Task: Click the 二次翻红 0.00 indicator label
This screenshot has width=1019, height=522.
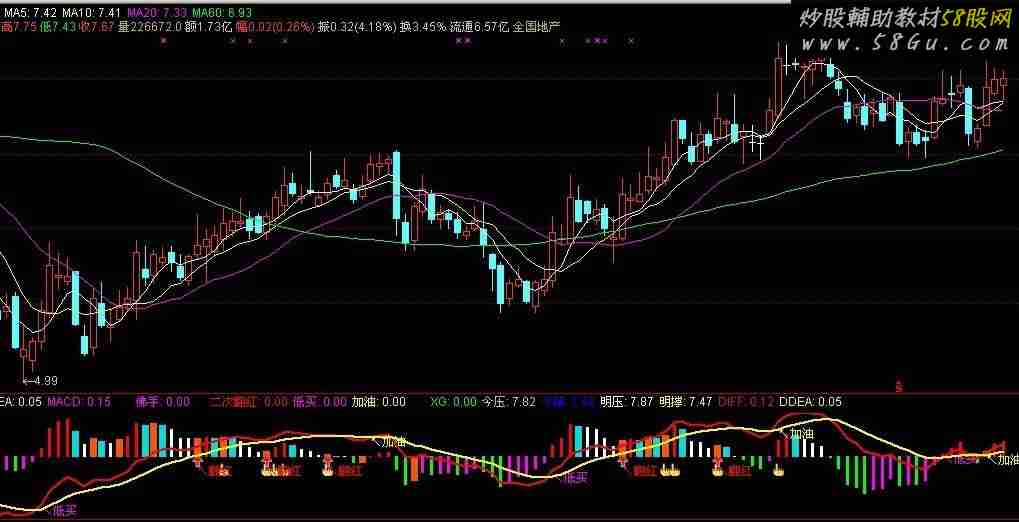Action: (x=248, y=402)
